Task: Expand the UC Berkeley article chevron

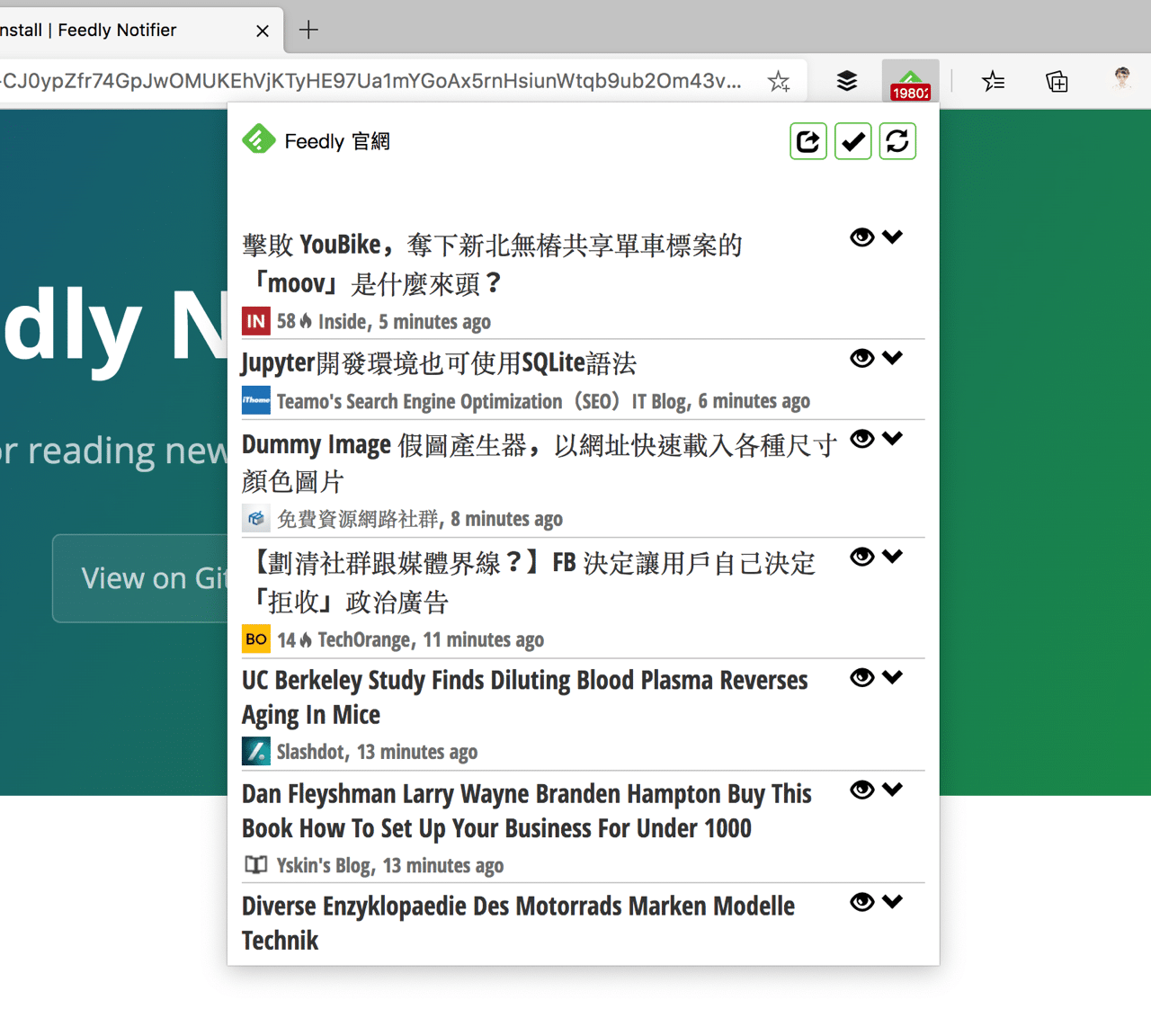Action: 892,677
